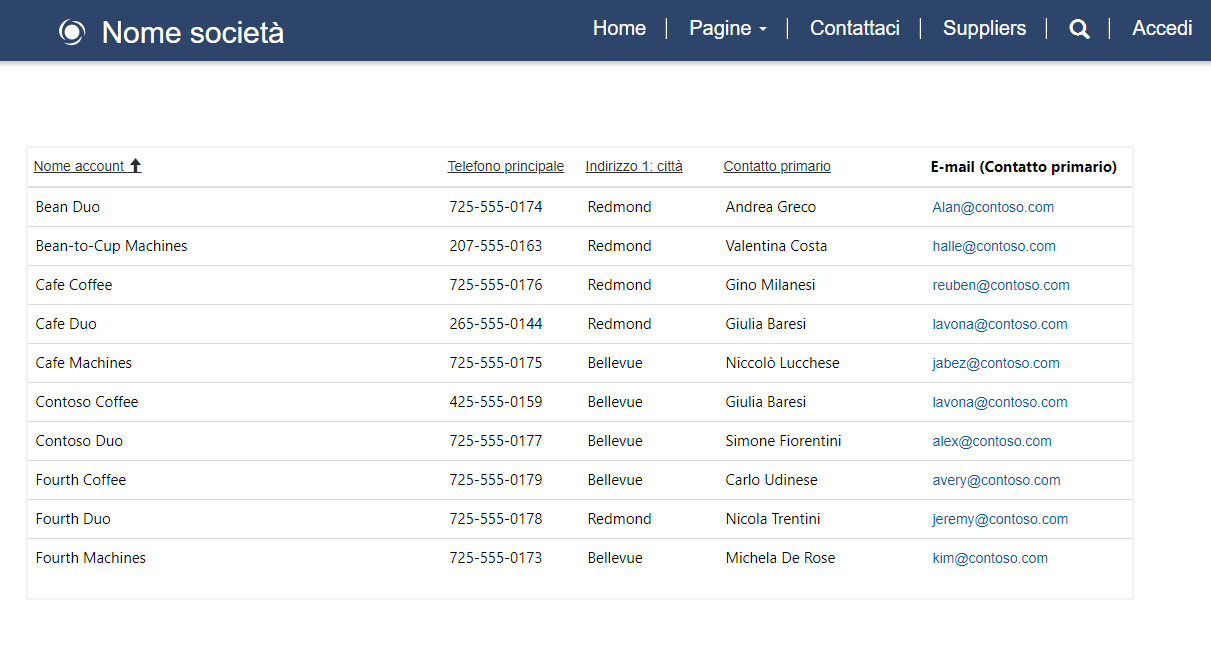
Task: Select contact Simone Fiorentini
Action: [x=784, y=441]
